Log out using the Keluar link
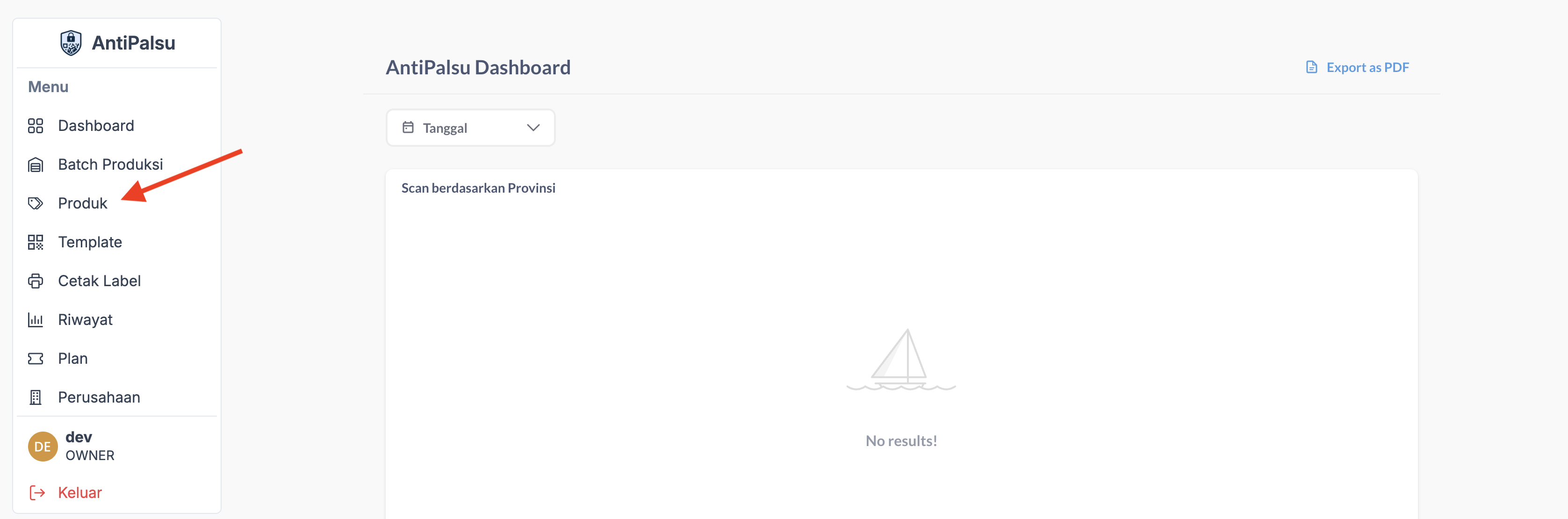Image resolution: width=1568 pixels, height=519 pixels. [80, 492]
